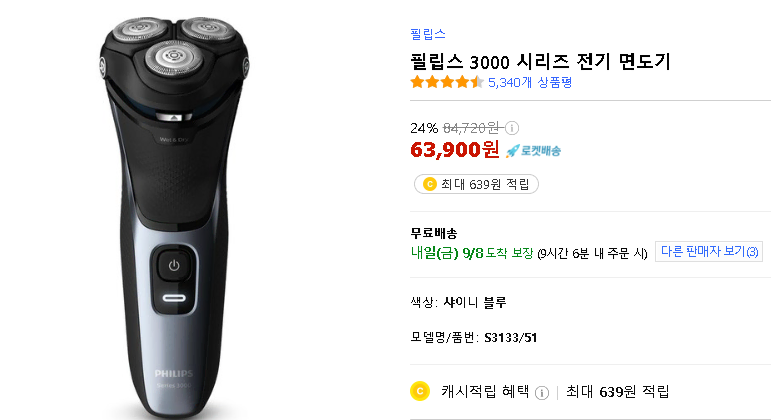Open the 5,340개 상품평 reviews link
Viewport: 771px width, 420px height.
click(x=530, y=83)
